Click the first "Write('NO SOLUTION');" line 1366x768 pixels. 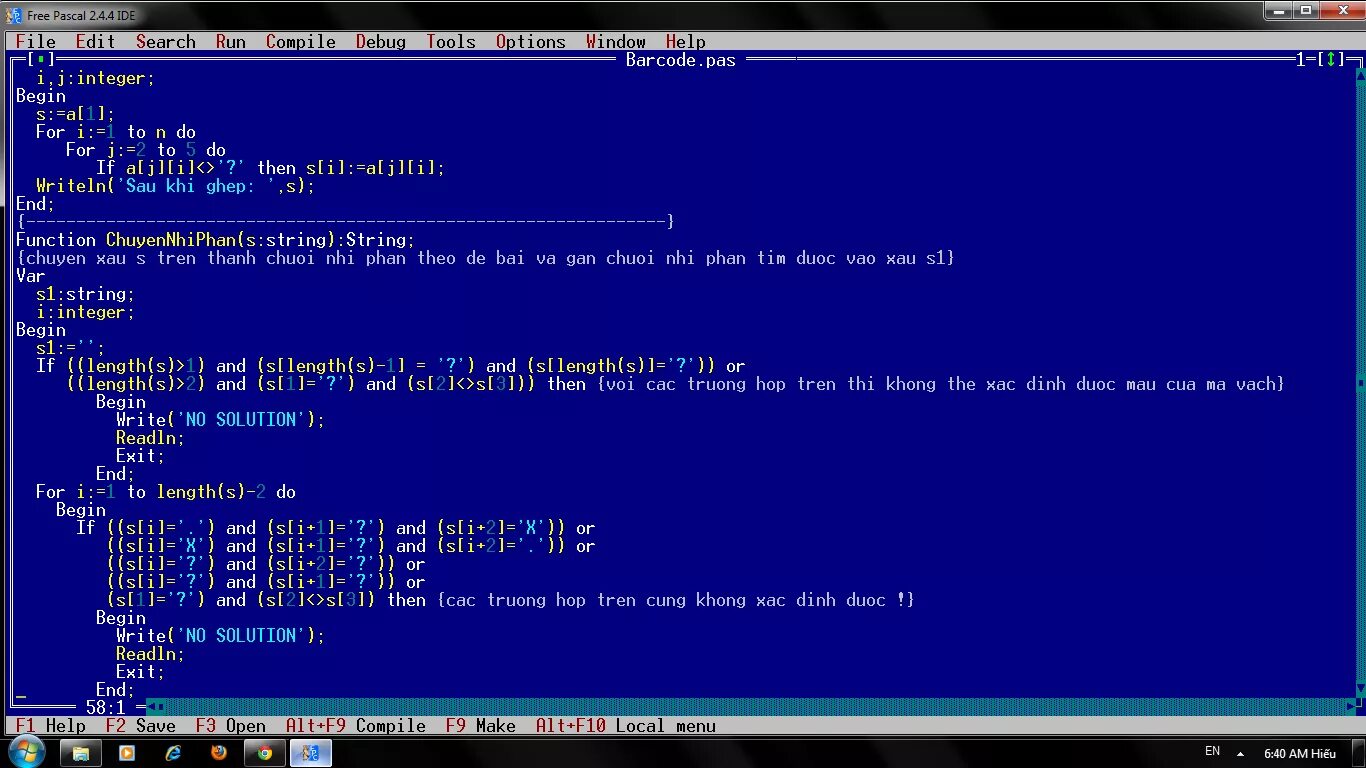coord(221,420)
